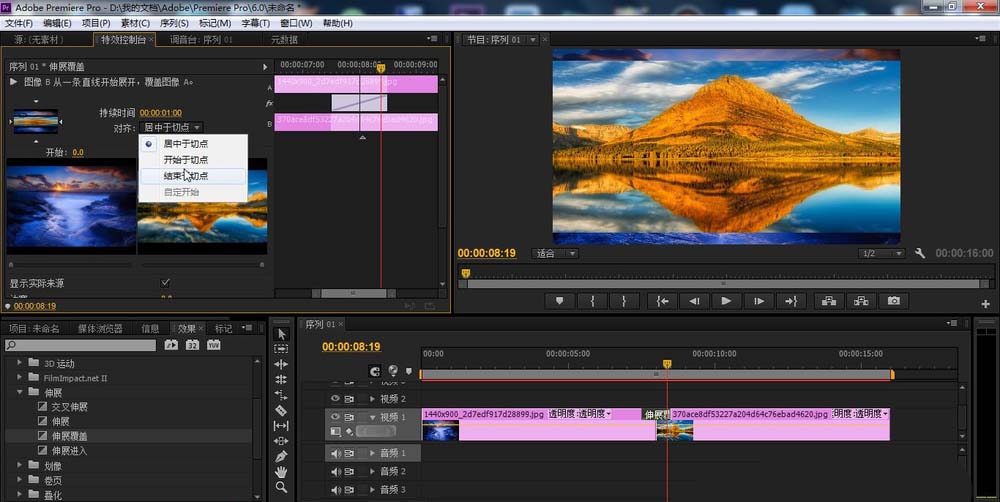Toggle the timeline Snap magnet icon
1000x502 pixels.
coord(374,371)
